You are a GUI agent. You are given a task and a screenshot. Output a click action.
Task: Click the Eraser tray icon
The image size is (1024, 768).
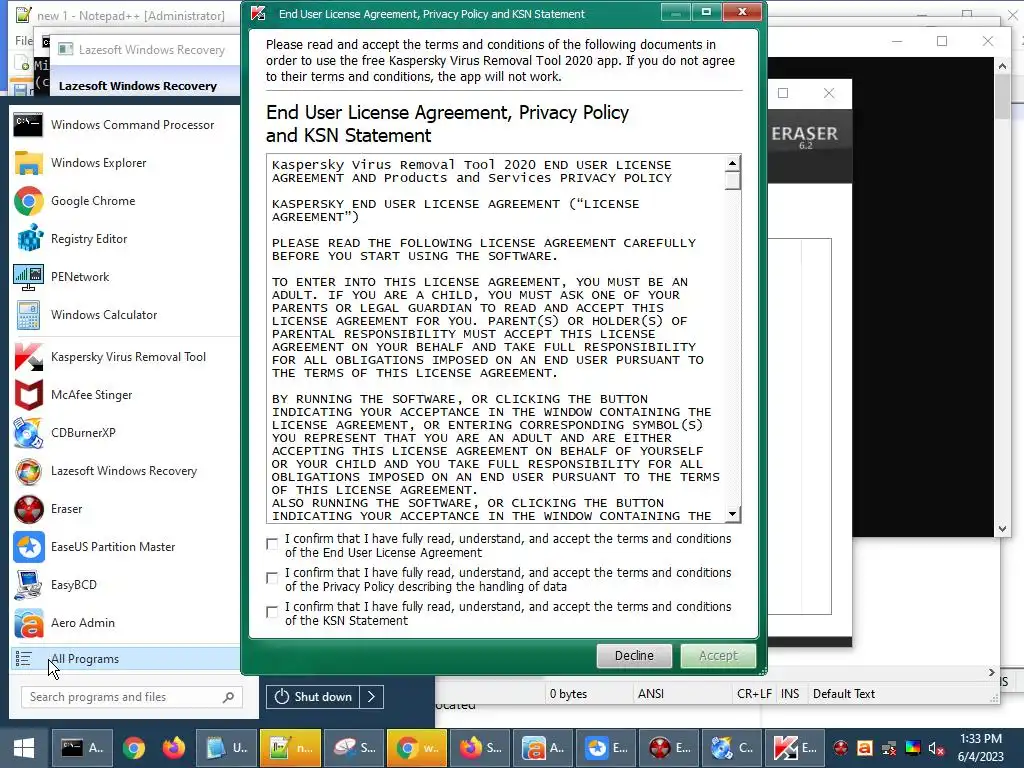click(x=840, y=748)
